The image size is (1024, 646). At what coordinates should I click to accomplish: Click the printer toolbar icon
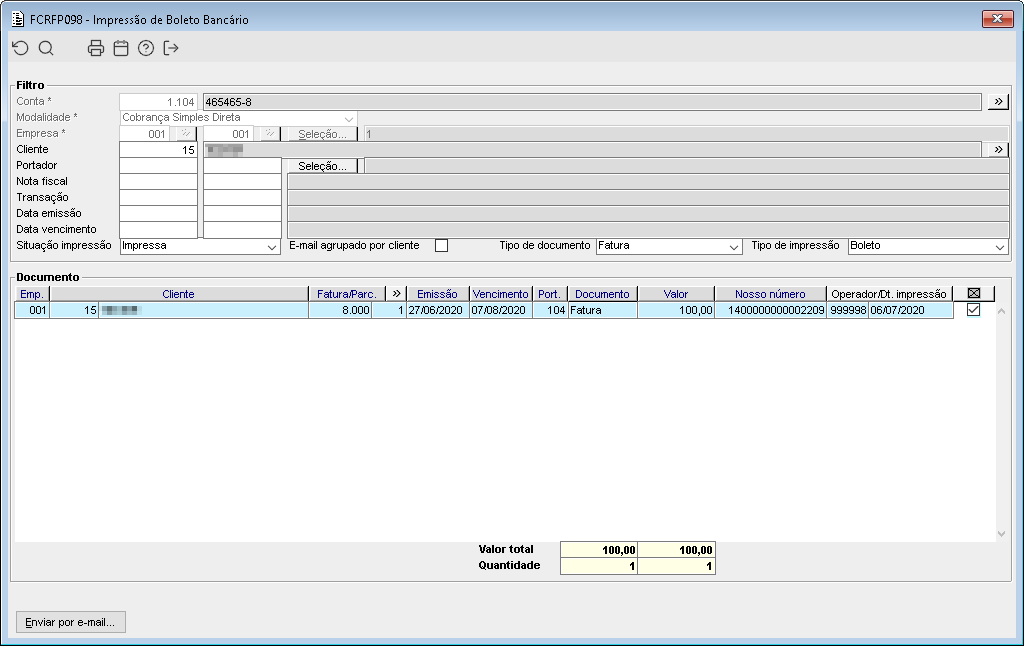(96, 48)
